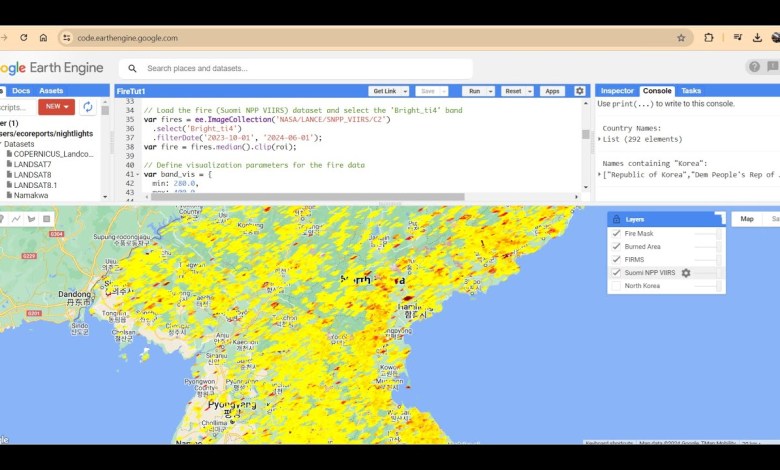
Task: Open the Earth Engine feedback icon
Action: click(773, 67)
